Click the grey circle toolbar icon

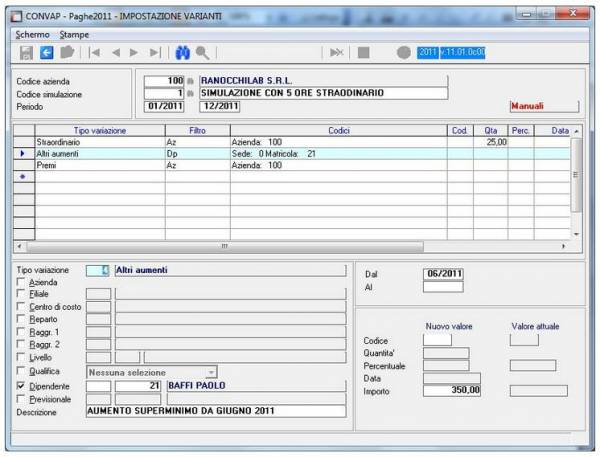403,52
